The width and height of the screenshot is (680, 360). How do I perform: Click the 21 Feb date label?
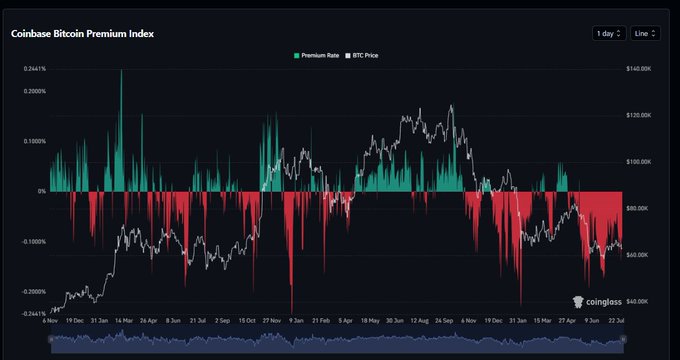321,321
